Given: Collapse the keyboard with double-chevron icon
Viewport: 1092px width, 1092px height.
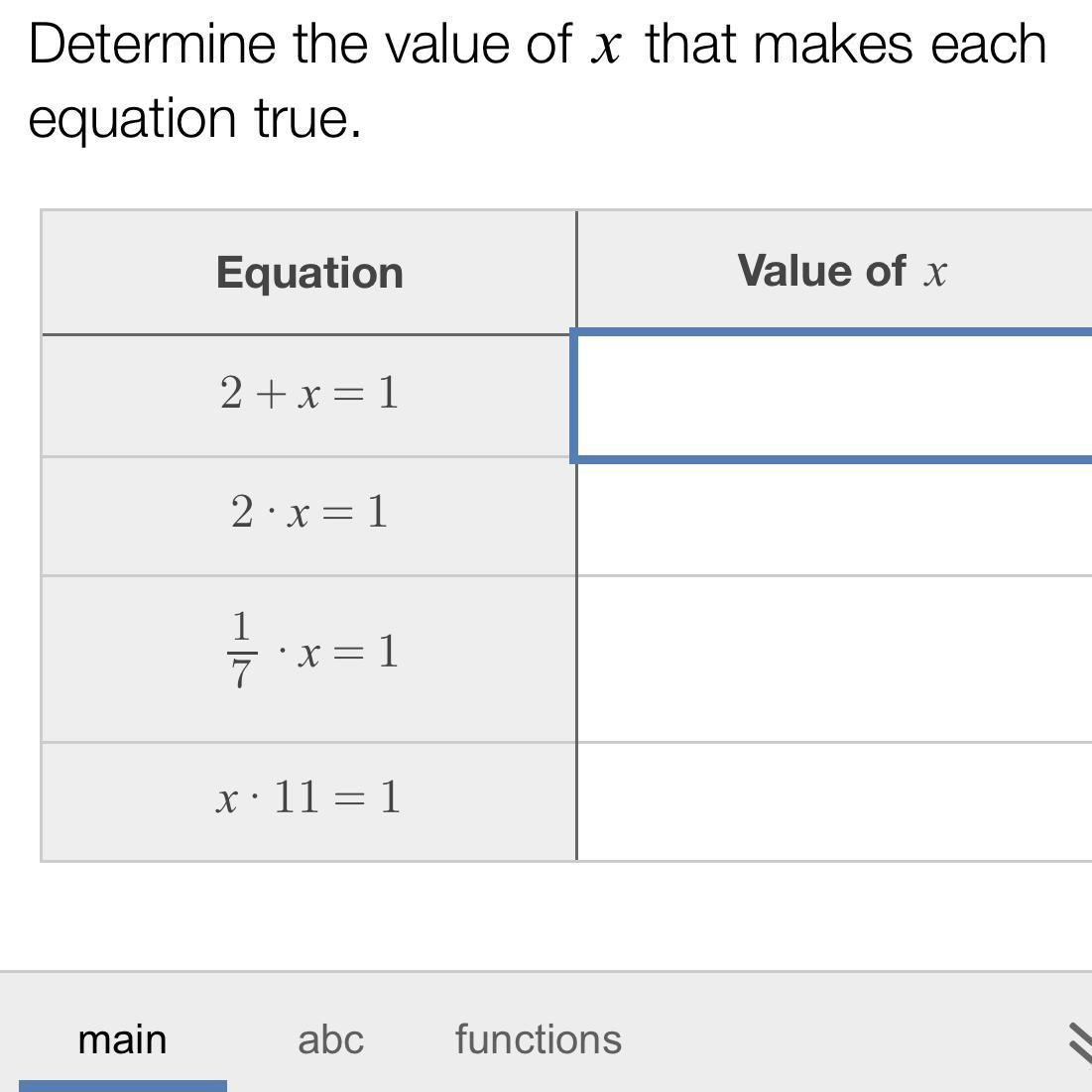Looking at the screenshot, I should [x=1080, y=1043].
